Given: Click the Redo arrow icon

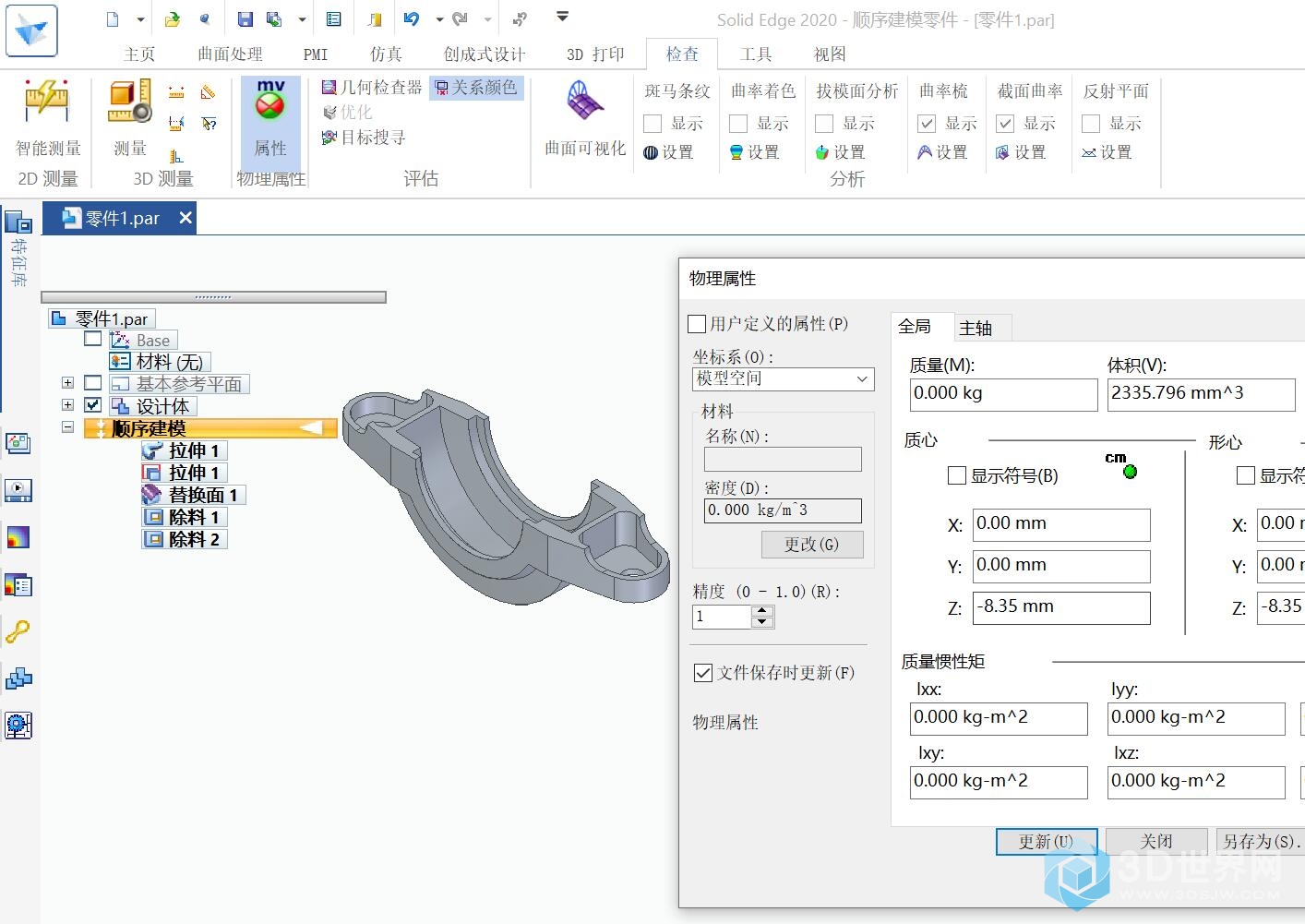Looking at the screenshot, I should point(460,18).
